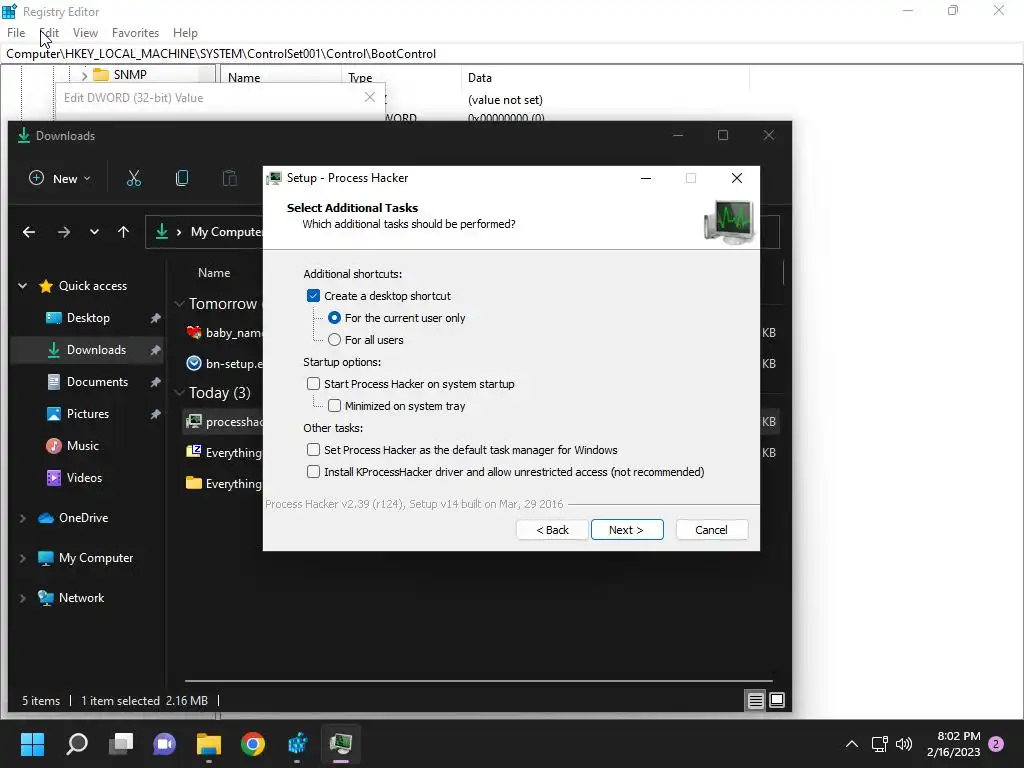Open the Edit menu in Registry Editor

coord(49,33)
